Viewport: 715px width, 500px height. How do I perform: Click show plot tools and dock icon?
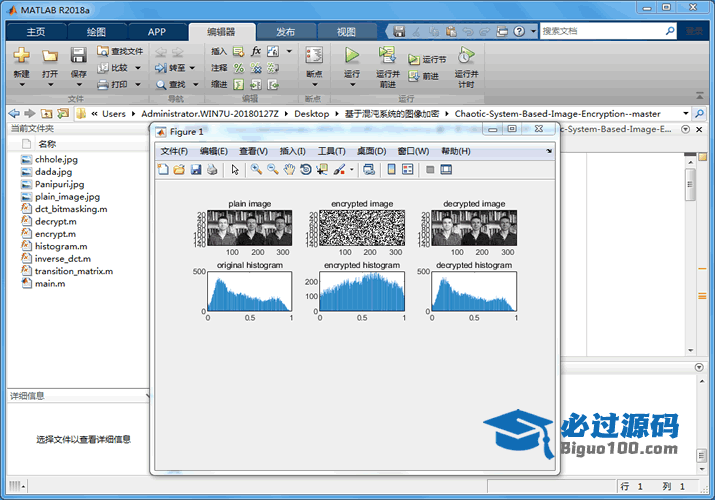[446, 170]
